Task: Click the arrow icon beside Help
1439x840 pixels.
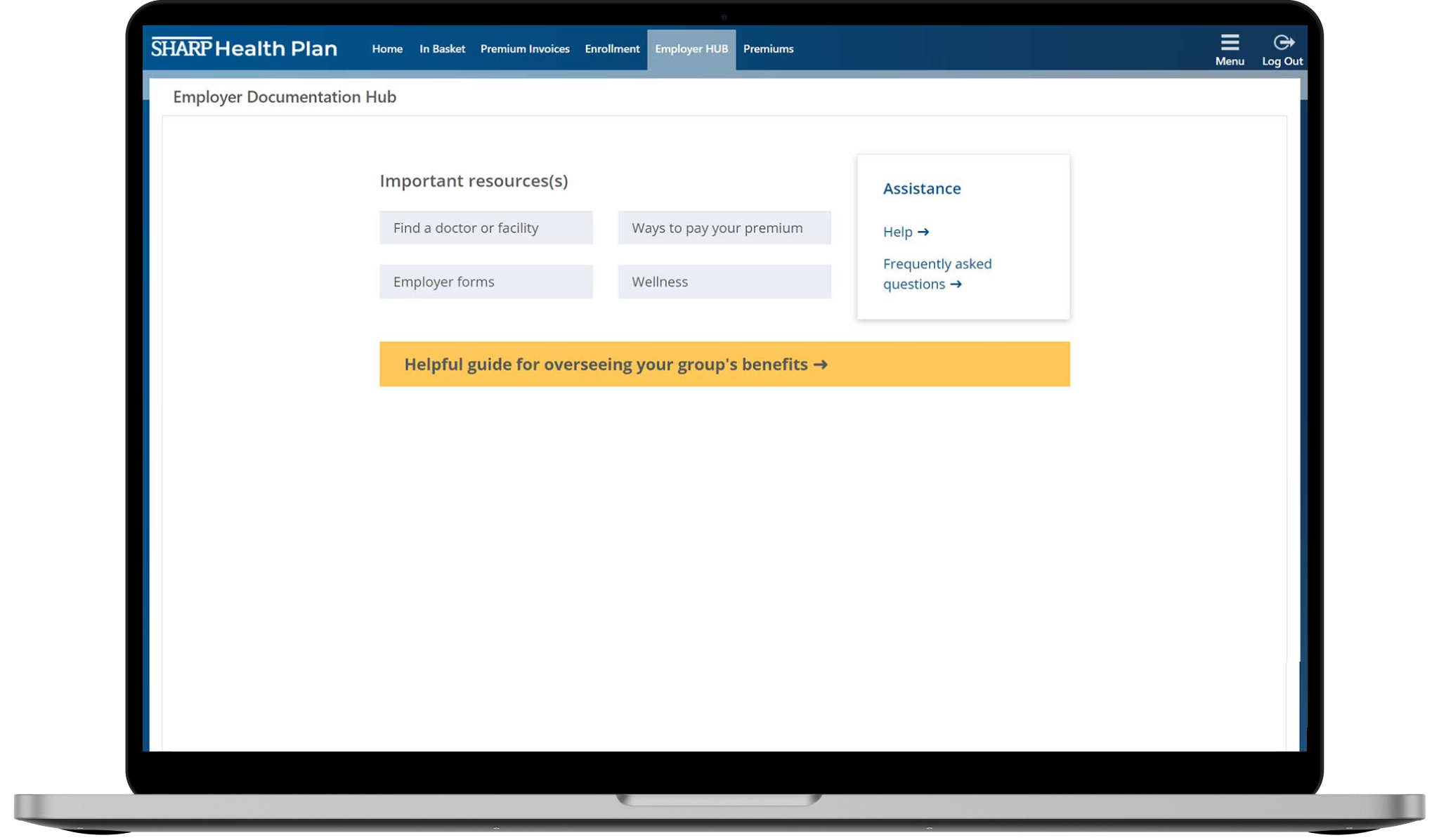Action: point(923,232)
